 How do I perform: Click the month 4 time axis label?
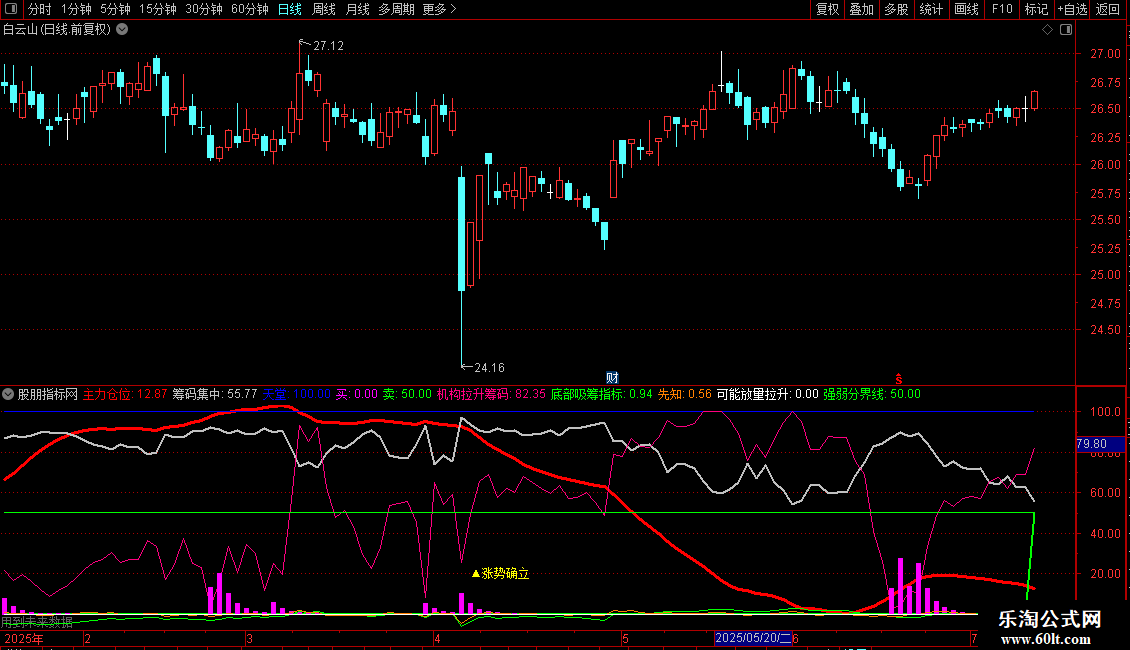point(437,639)
